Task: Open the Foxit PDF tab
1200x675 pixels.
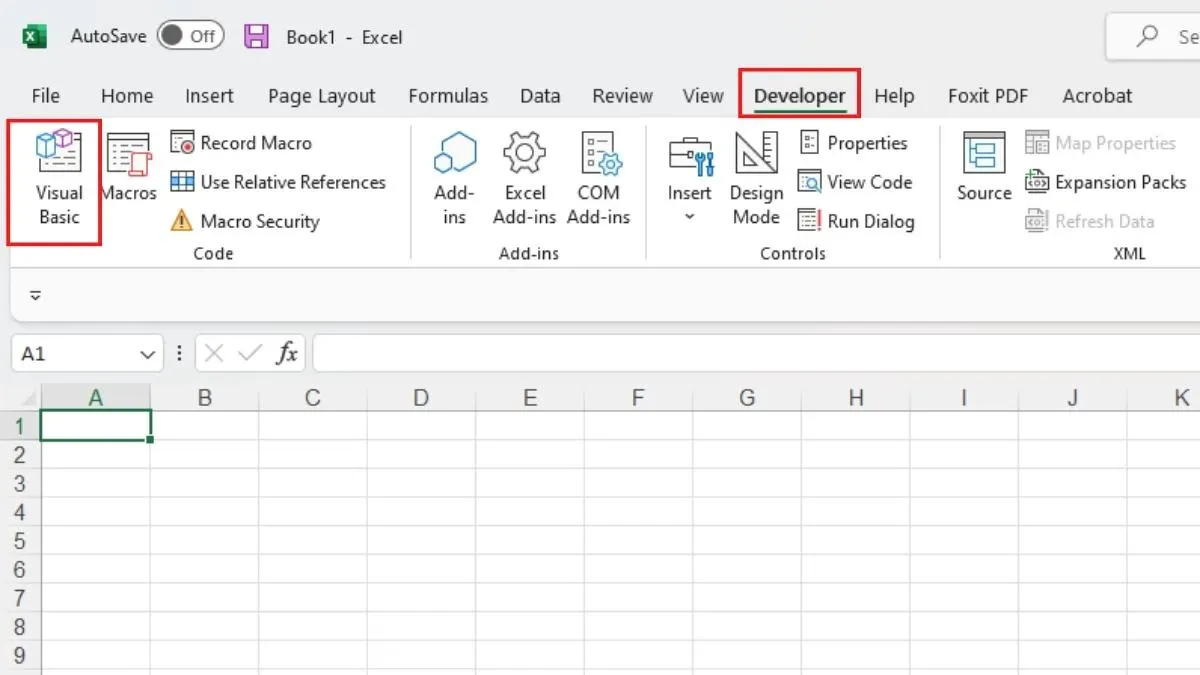Action: [x=987, y=95]
